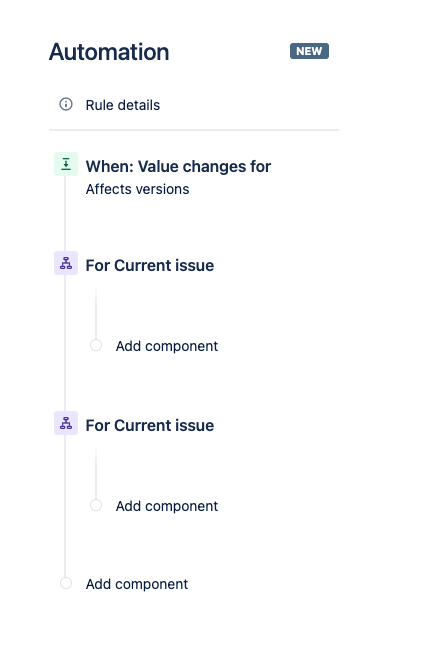Click the last circle node on main rule line
Image resolution: width=444 pixels, height=661 pixels.
(66, 583)
